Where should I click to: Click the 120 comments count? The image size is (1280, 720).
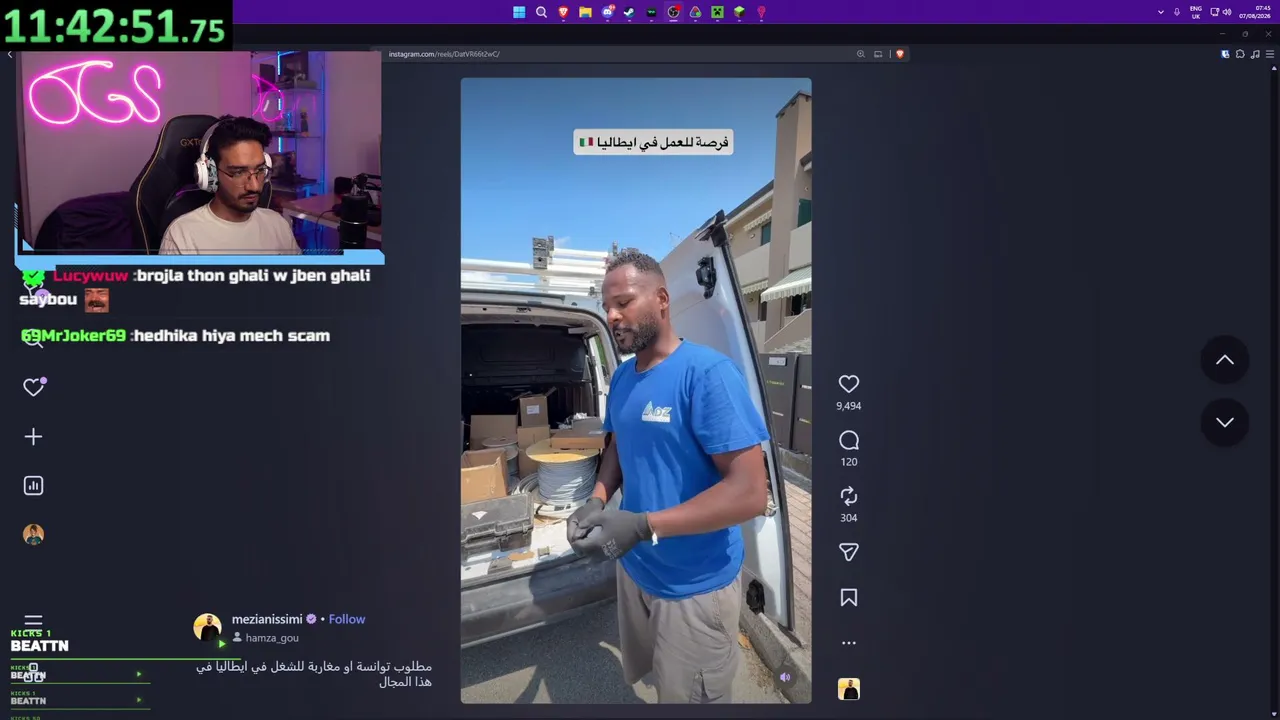tap(849, 462)
